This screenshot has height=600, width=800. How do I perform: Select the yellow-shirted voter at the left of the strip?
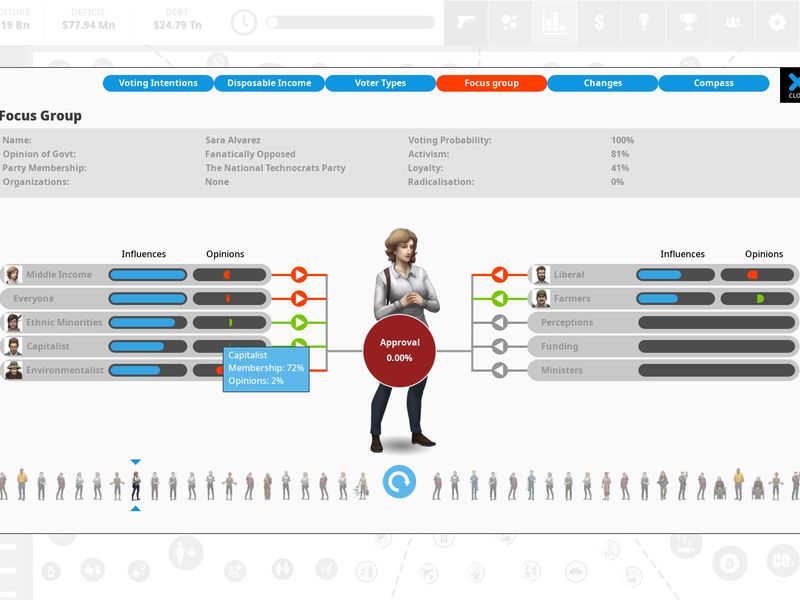21,484
